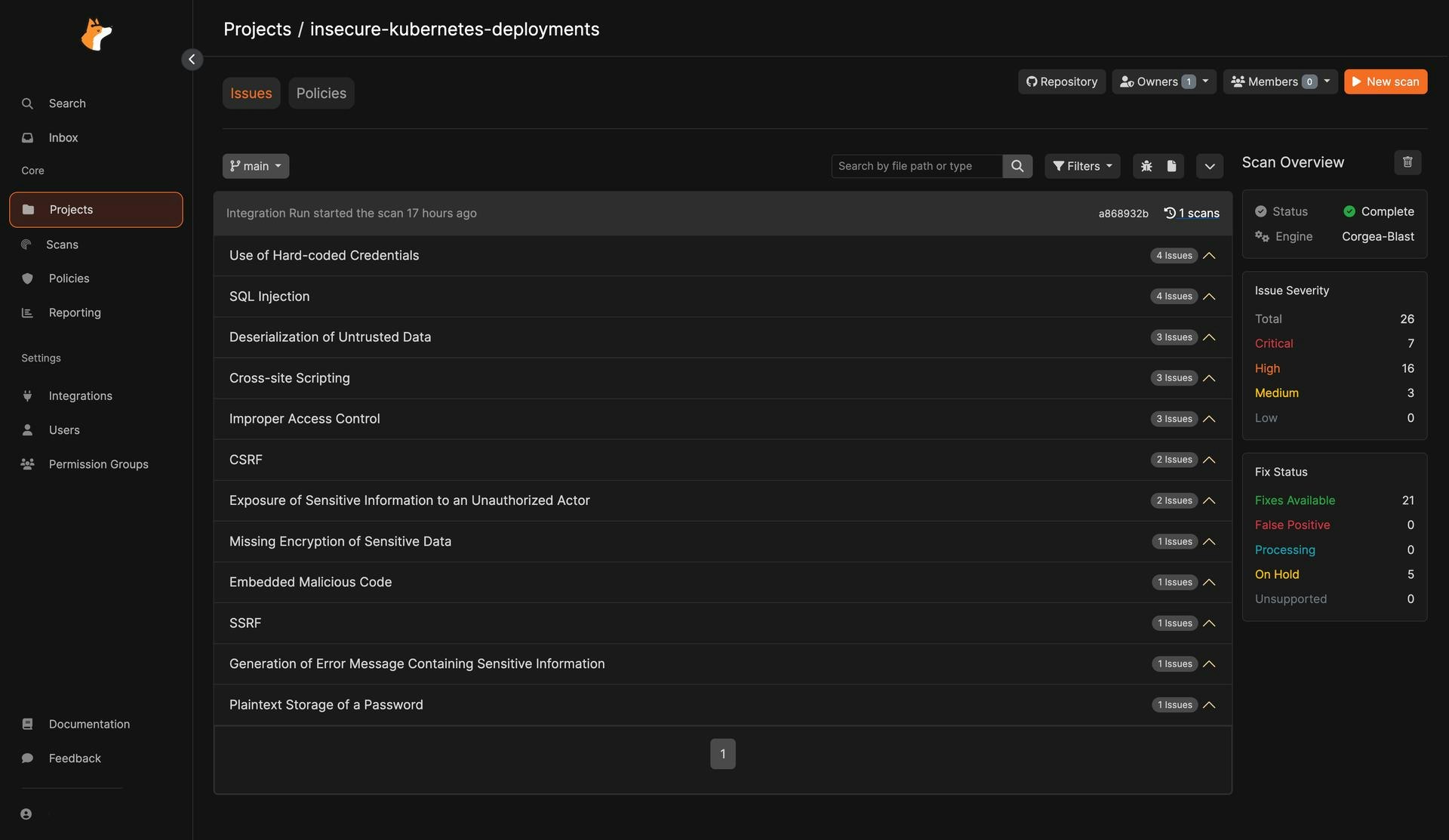The image size is (1449, 840).
Task: Switch to the Policies tab
Action: pos(321,94)
